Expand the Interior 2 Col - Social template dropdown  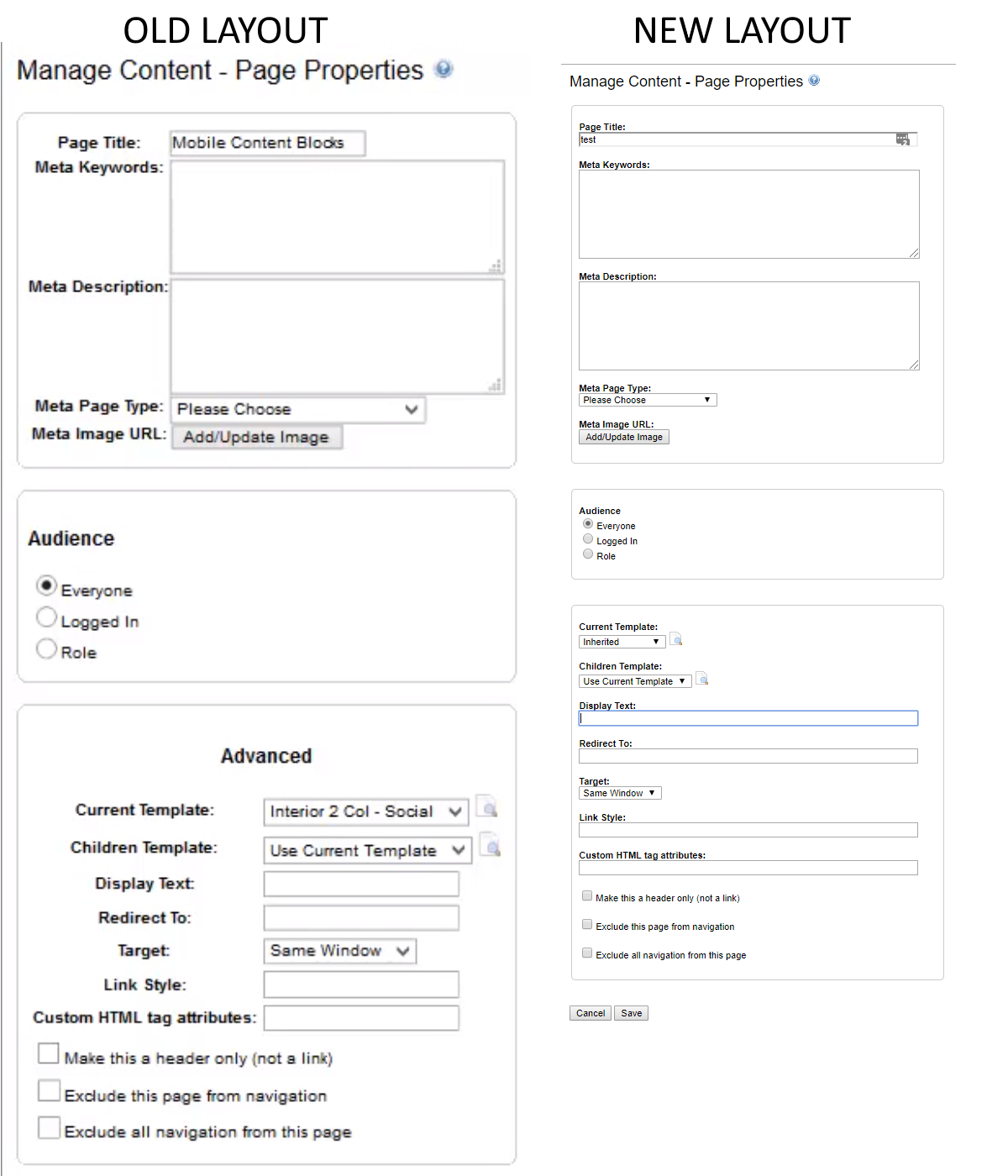pos(365,811)
